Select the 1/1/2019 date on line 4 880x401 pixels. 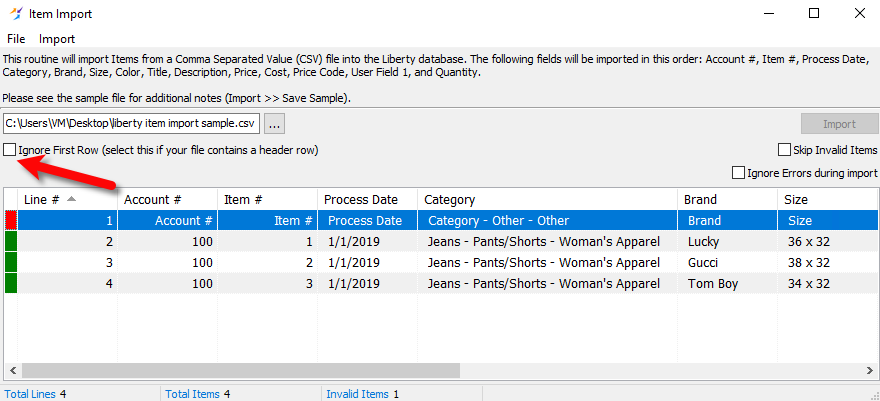pyautogui.click(x=368, y=284)
